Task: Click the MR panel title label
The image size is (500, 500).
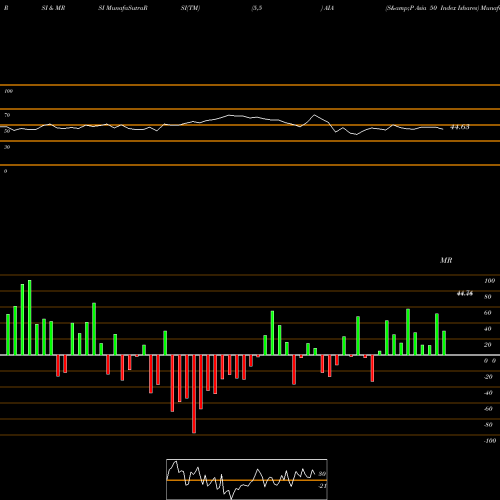Action: click(446, 260)
